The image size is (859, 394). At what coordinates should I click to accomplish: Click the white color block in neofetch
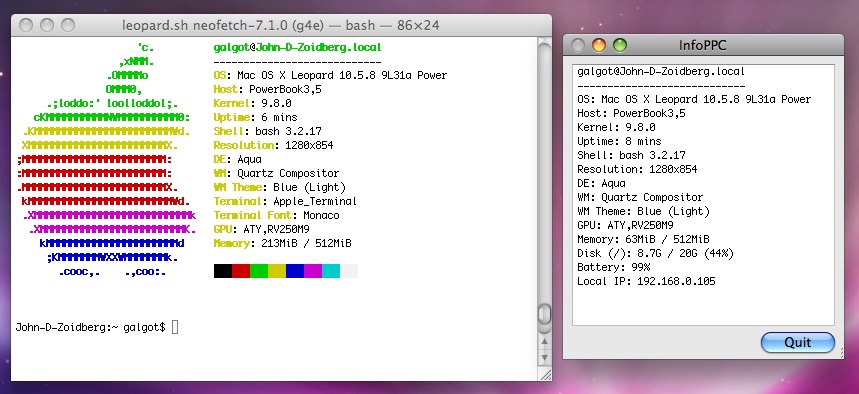tap(349, 271)
